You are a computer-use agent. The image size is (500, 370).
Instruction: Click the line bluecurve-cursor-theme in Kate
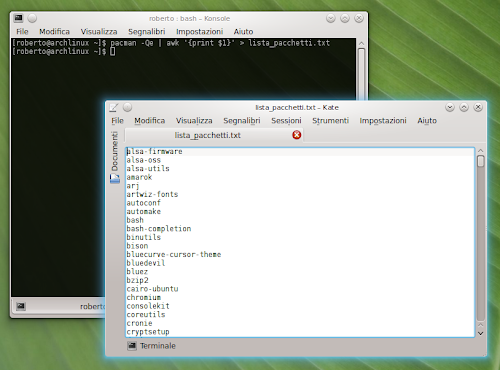174,255
